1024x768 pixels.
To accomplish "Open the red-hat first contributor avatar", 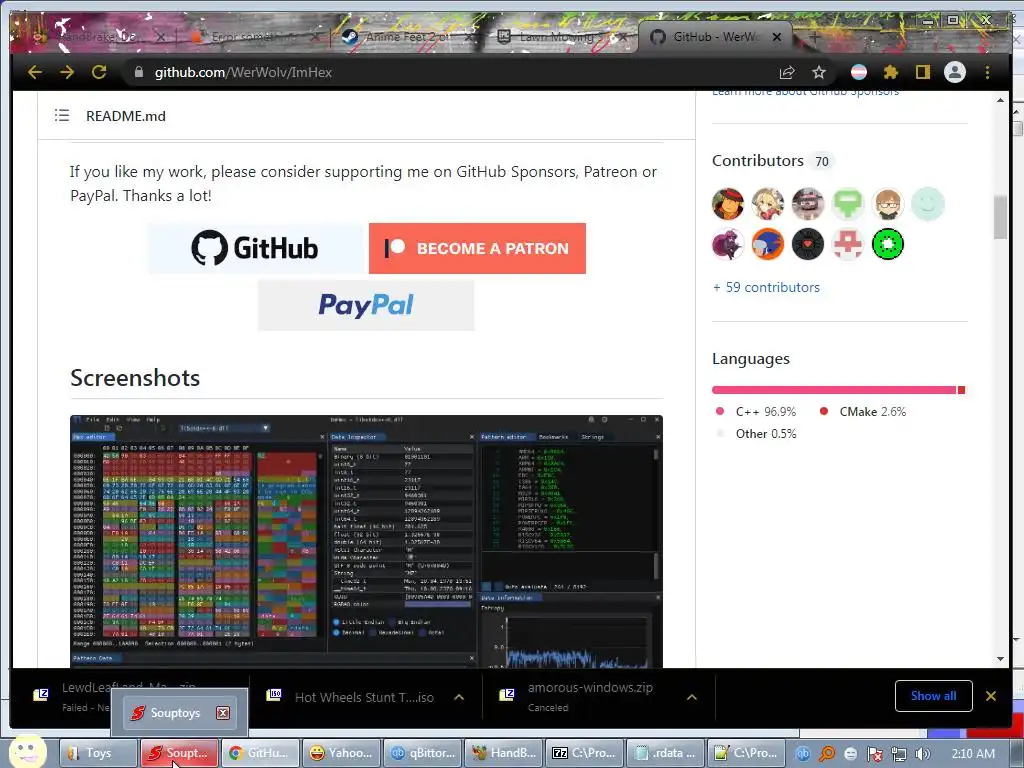I will pyautogui.click(x=728, y=204).
